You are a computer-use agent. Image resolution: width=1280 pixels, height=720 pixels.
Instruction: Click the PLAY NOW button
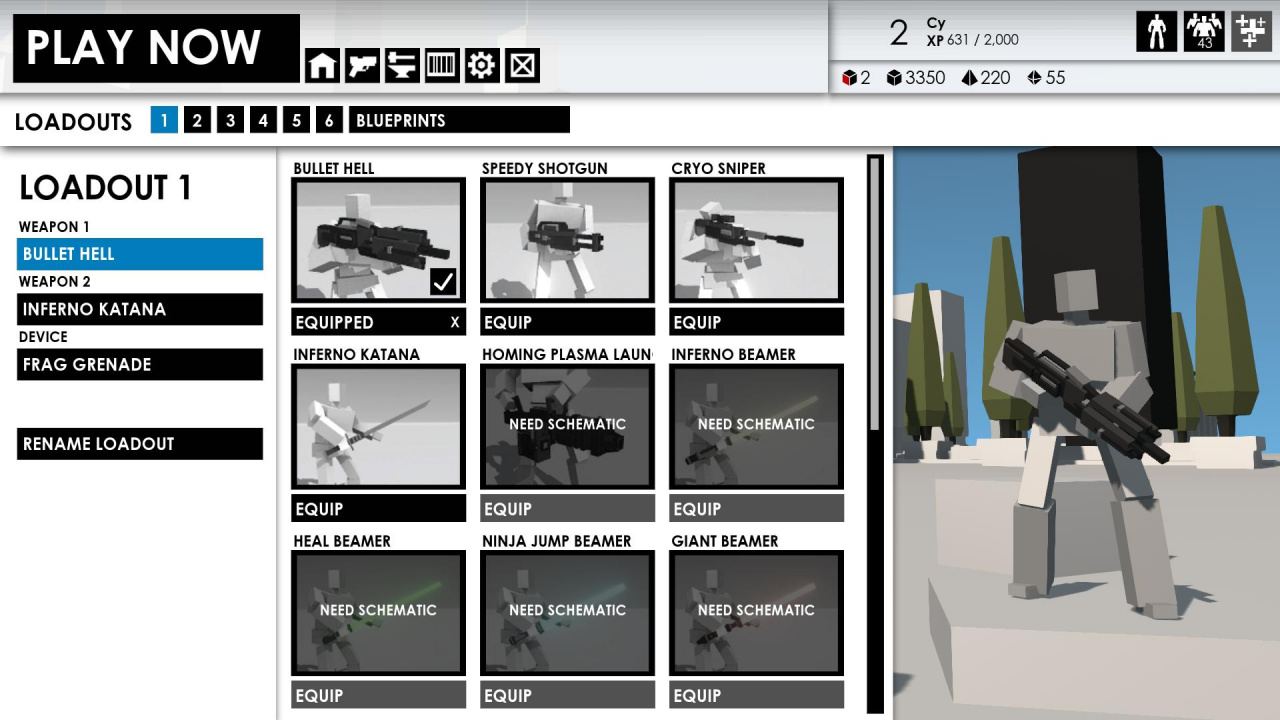156,48
